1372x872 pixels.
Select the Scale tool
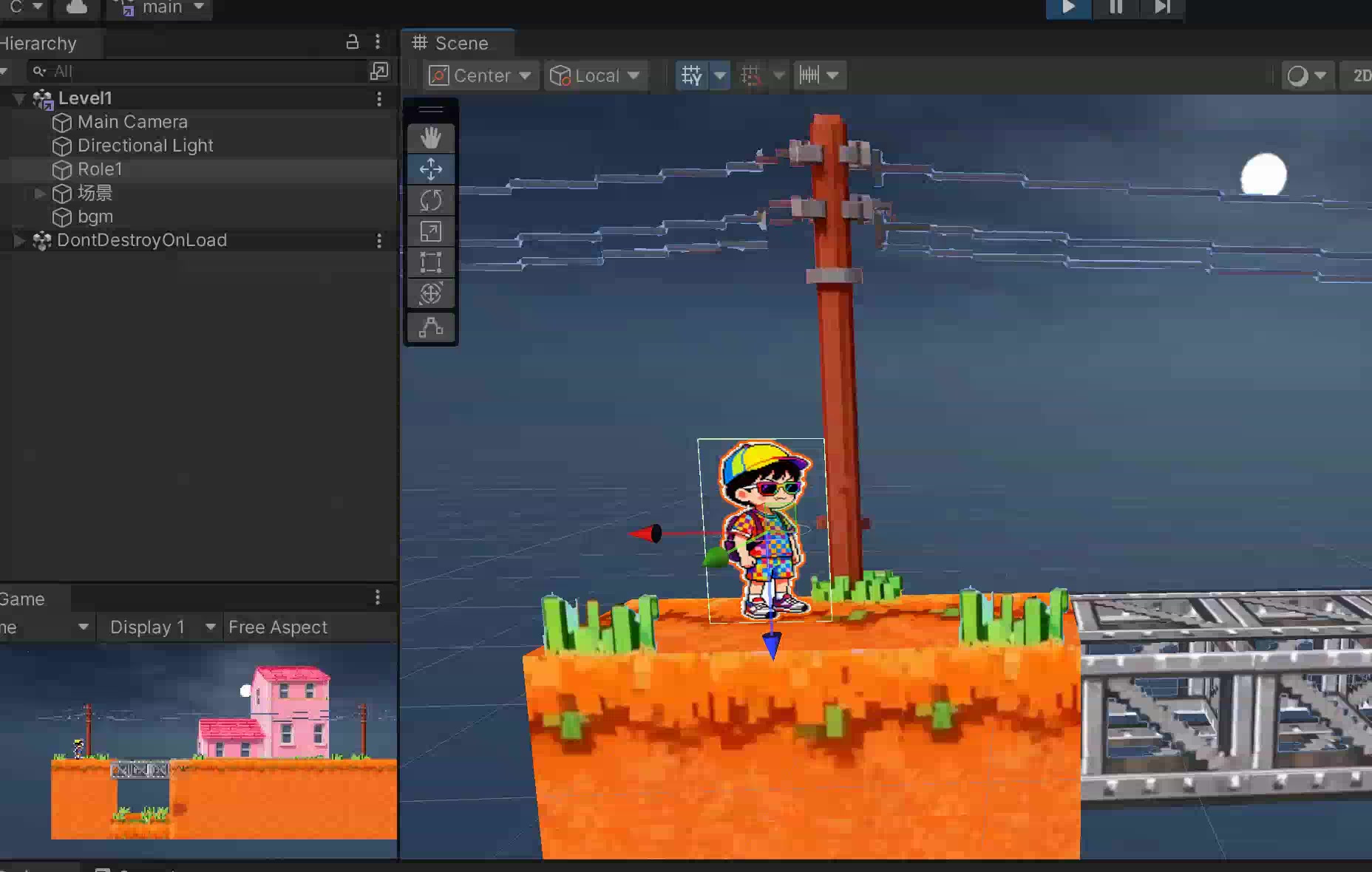431,231
